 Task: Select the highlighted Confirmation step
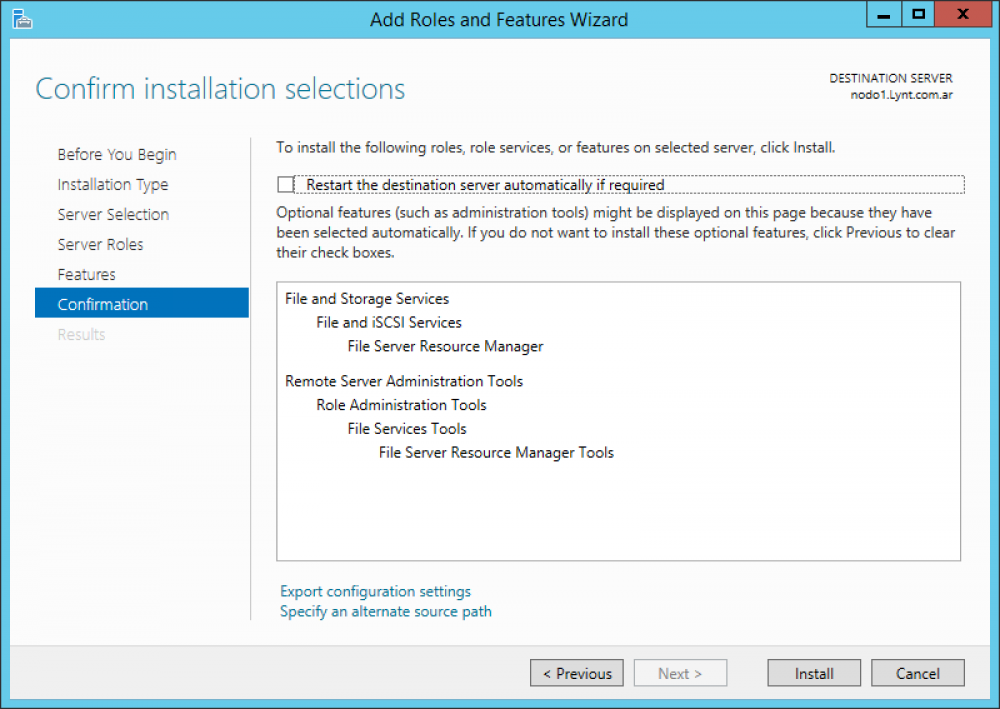tap(103, 303)
